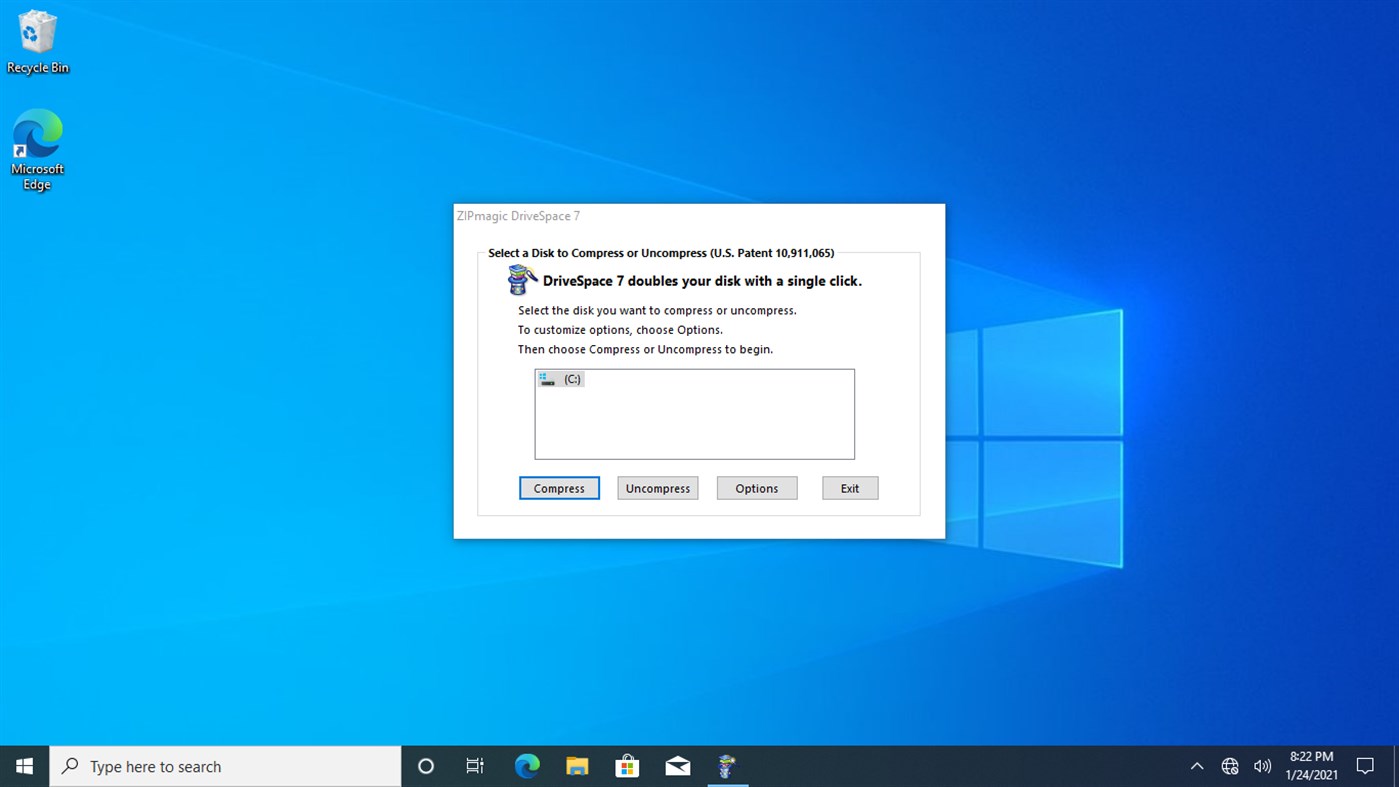Open the Mail app from the taskbar
The image size is (1399, 787).
coord(677,766)
